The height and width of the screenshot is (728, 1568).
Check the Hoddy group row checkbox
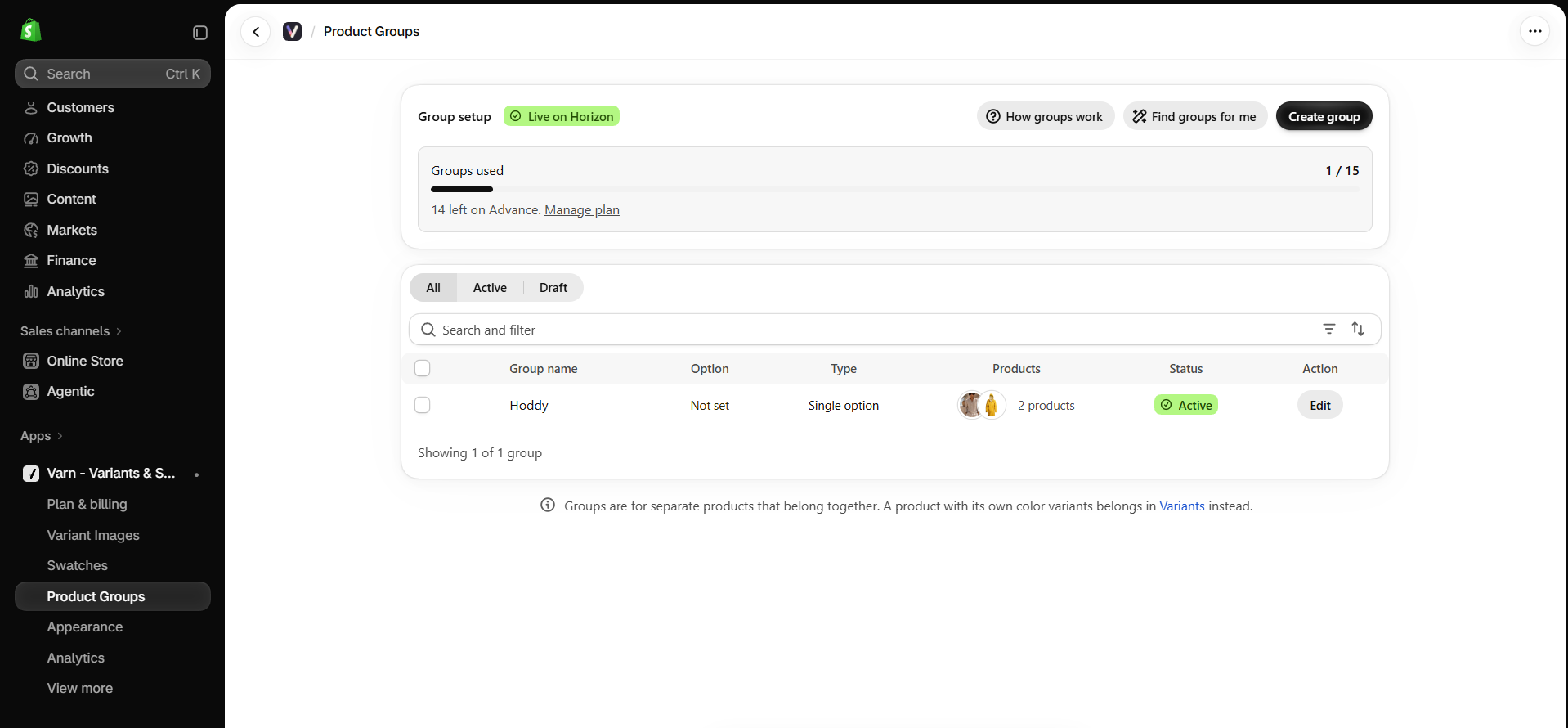[x=423, y=405]
